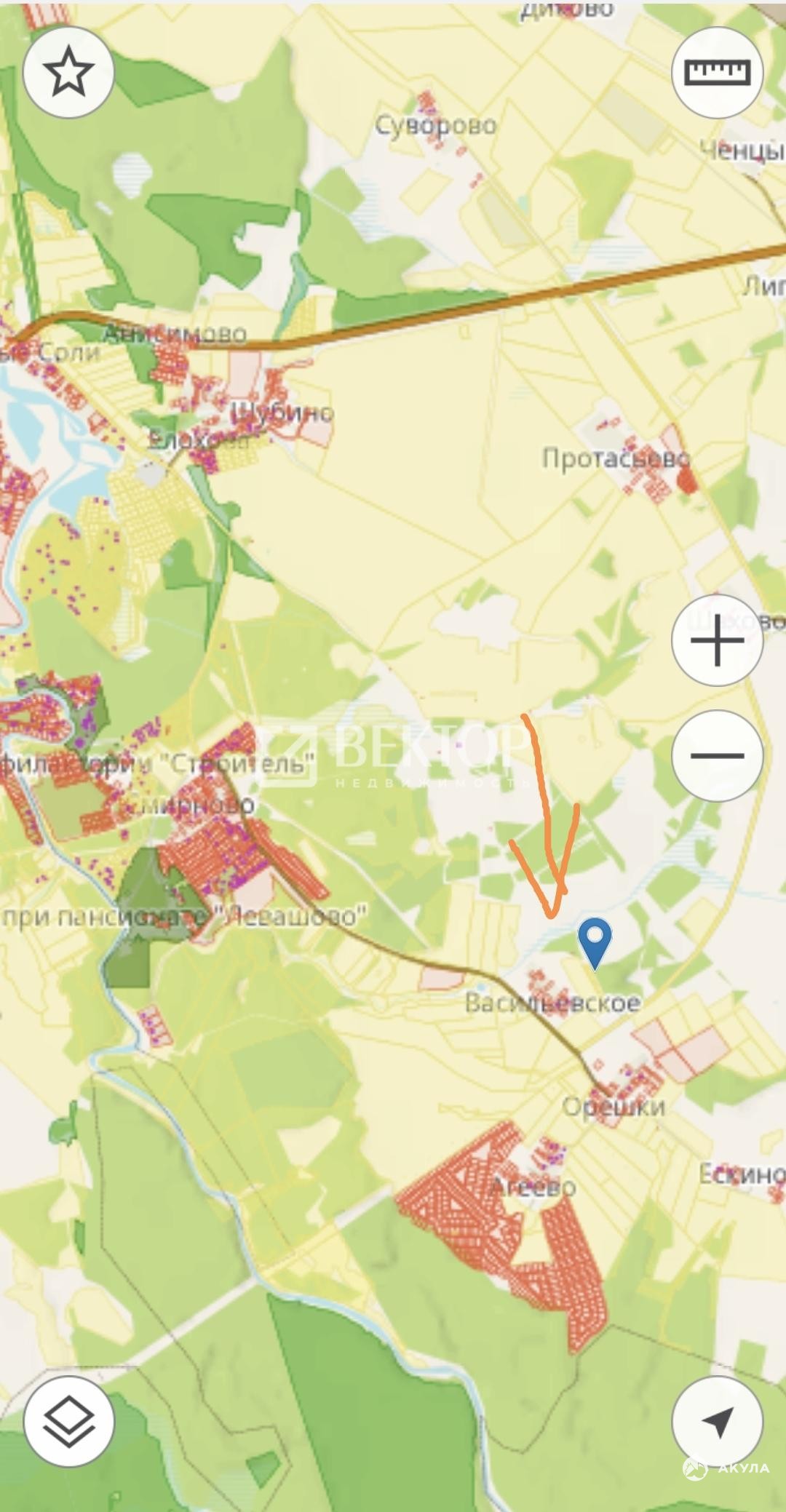Select the blue location pin marker
Image resolution: width=786 pixels, height=1512 pixels.
(x=595, y=943)
